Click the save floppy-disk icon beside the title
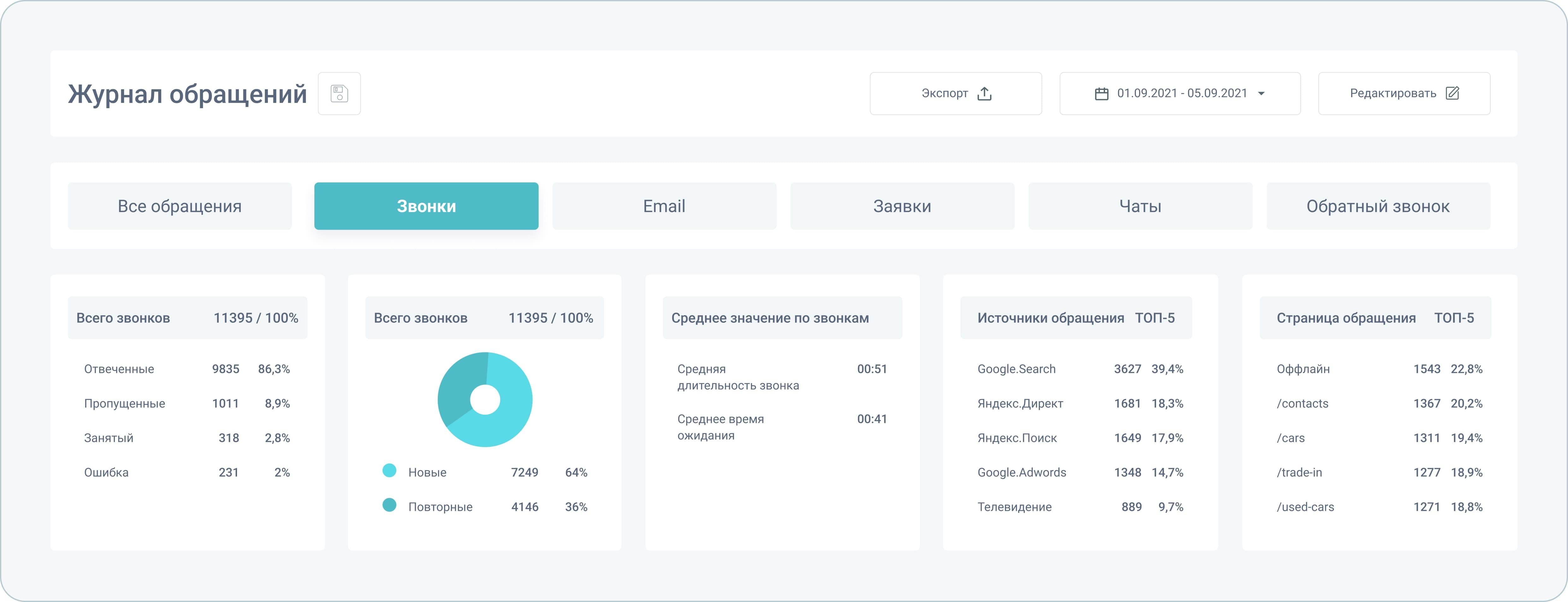The image size is (1568, 602). (x=339, y=93)
